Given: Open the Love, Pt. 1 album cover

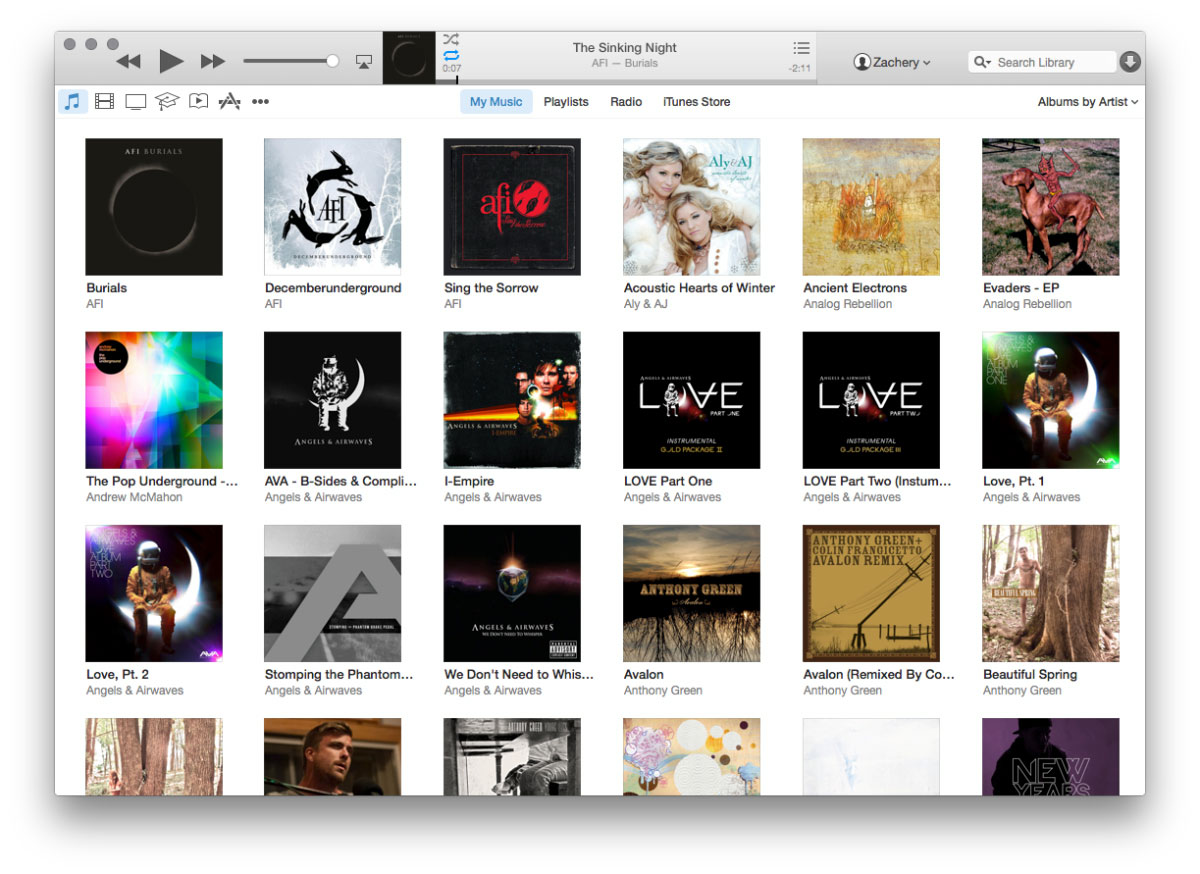Looking at the screenshot, I should click(x=1051, y=400).
